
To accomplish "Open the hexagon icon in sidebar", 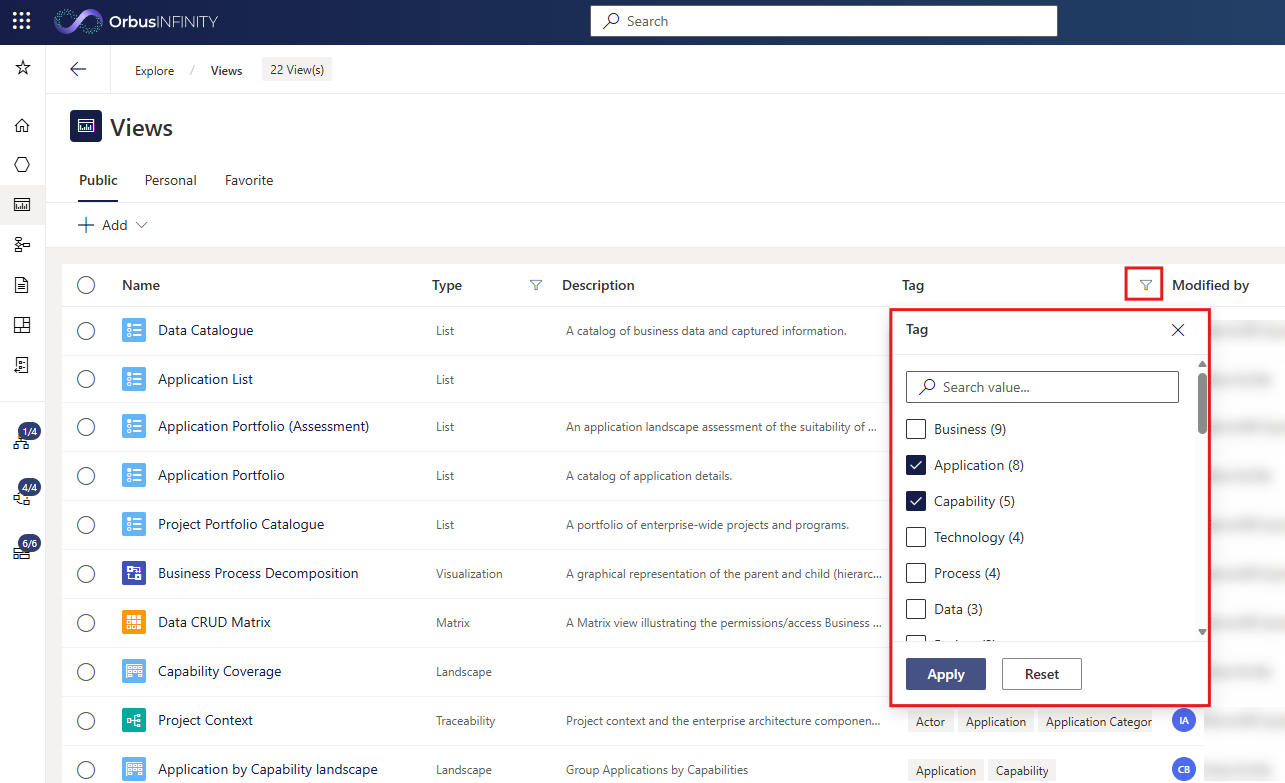I will click(22, 165).
